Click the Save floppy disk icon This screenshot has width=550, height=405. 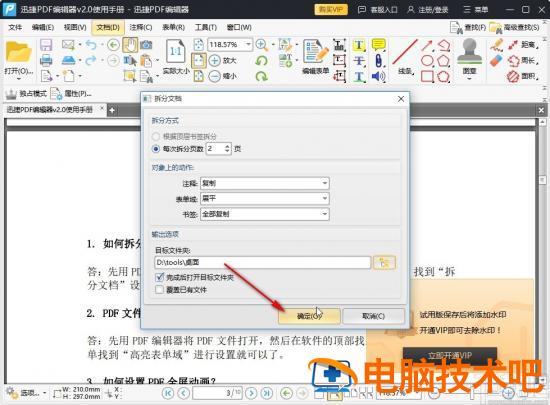coord(46,45)
